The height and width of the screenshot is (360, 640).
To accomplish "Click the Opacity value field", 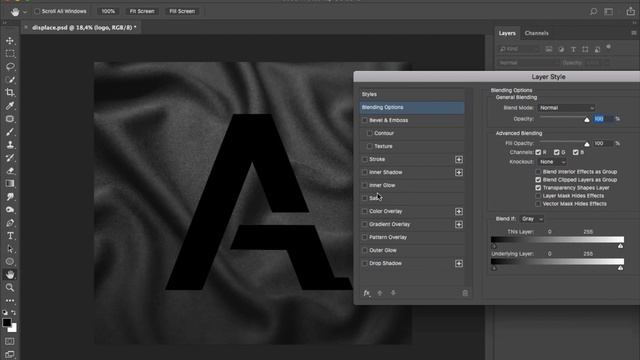I will [603, 119].
